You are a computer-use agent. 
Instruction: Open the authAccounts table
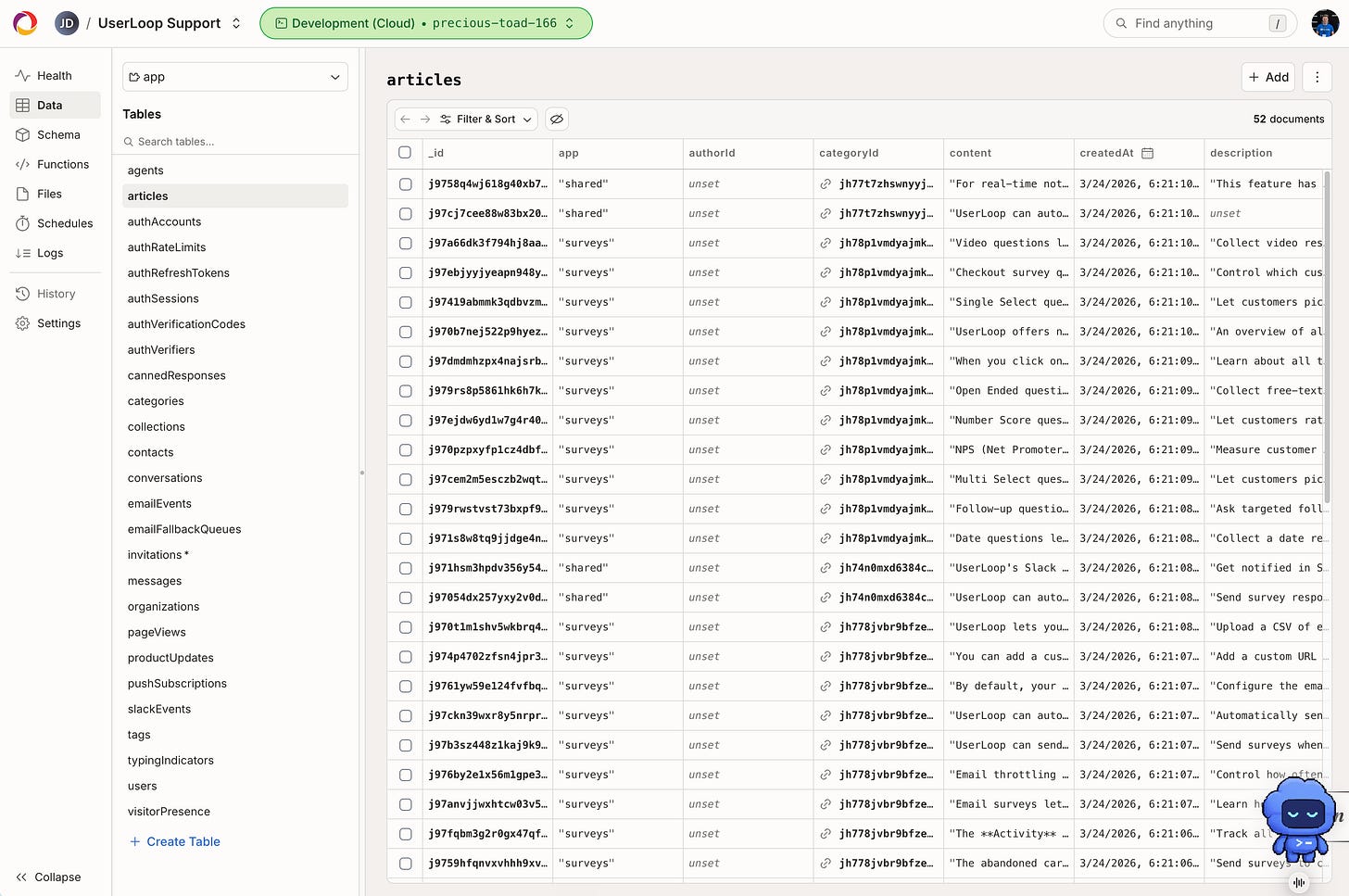tap(235, 221)
